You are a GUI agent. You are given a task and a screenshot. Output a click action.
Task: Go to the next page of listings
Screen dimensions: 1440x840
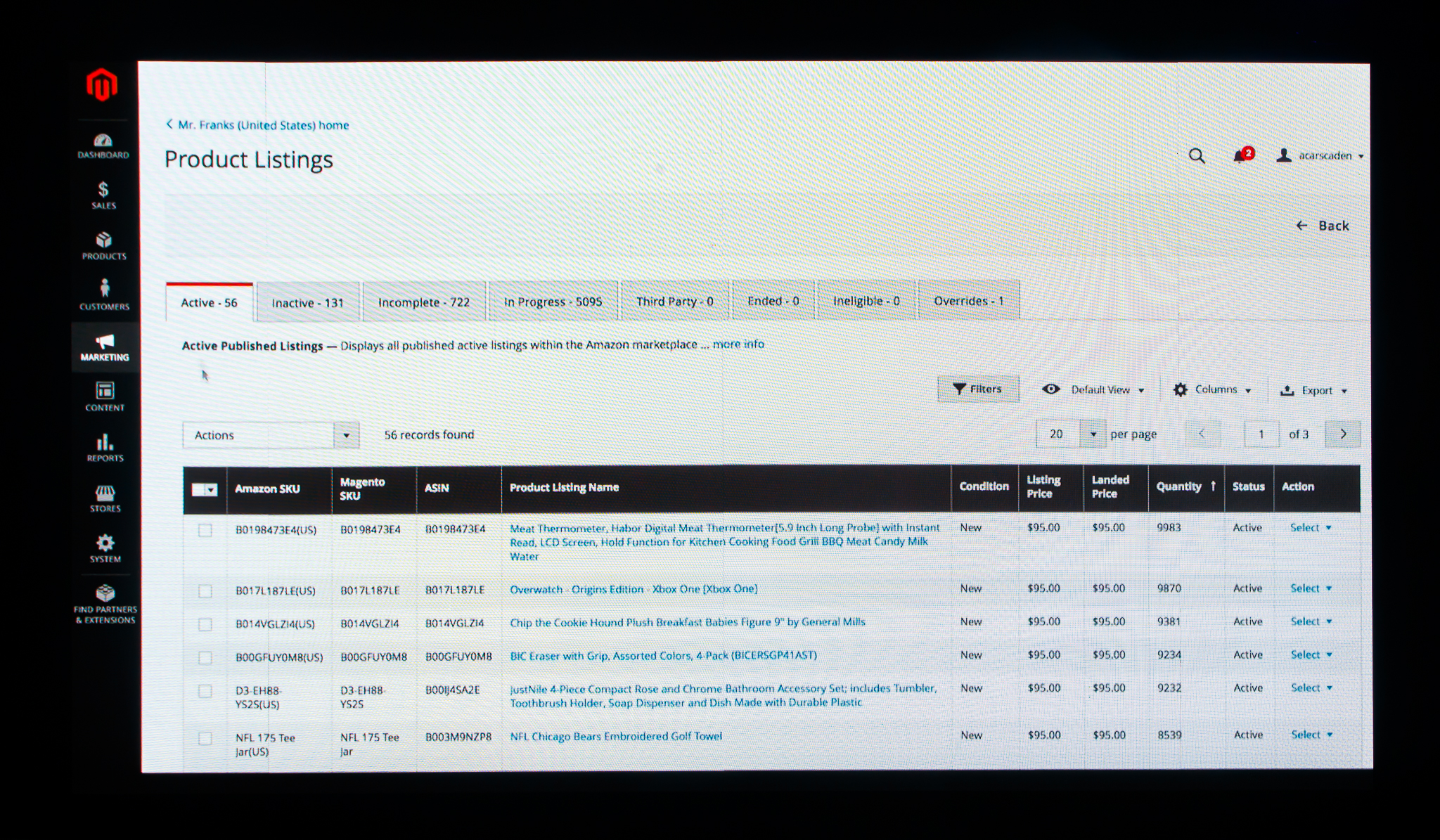1343,434
